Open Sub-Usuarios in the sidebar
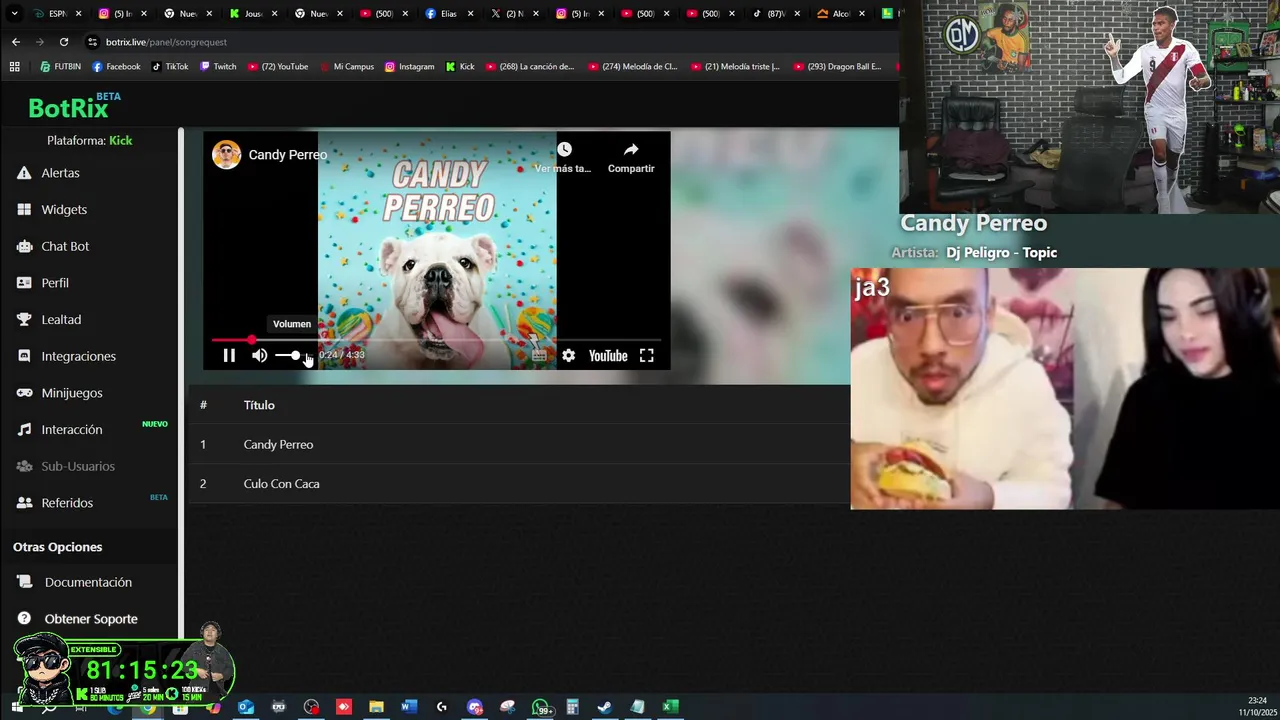Viewport: 1280px width, 720px height. 78,466
